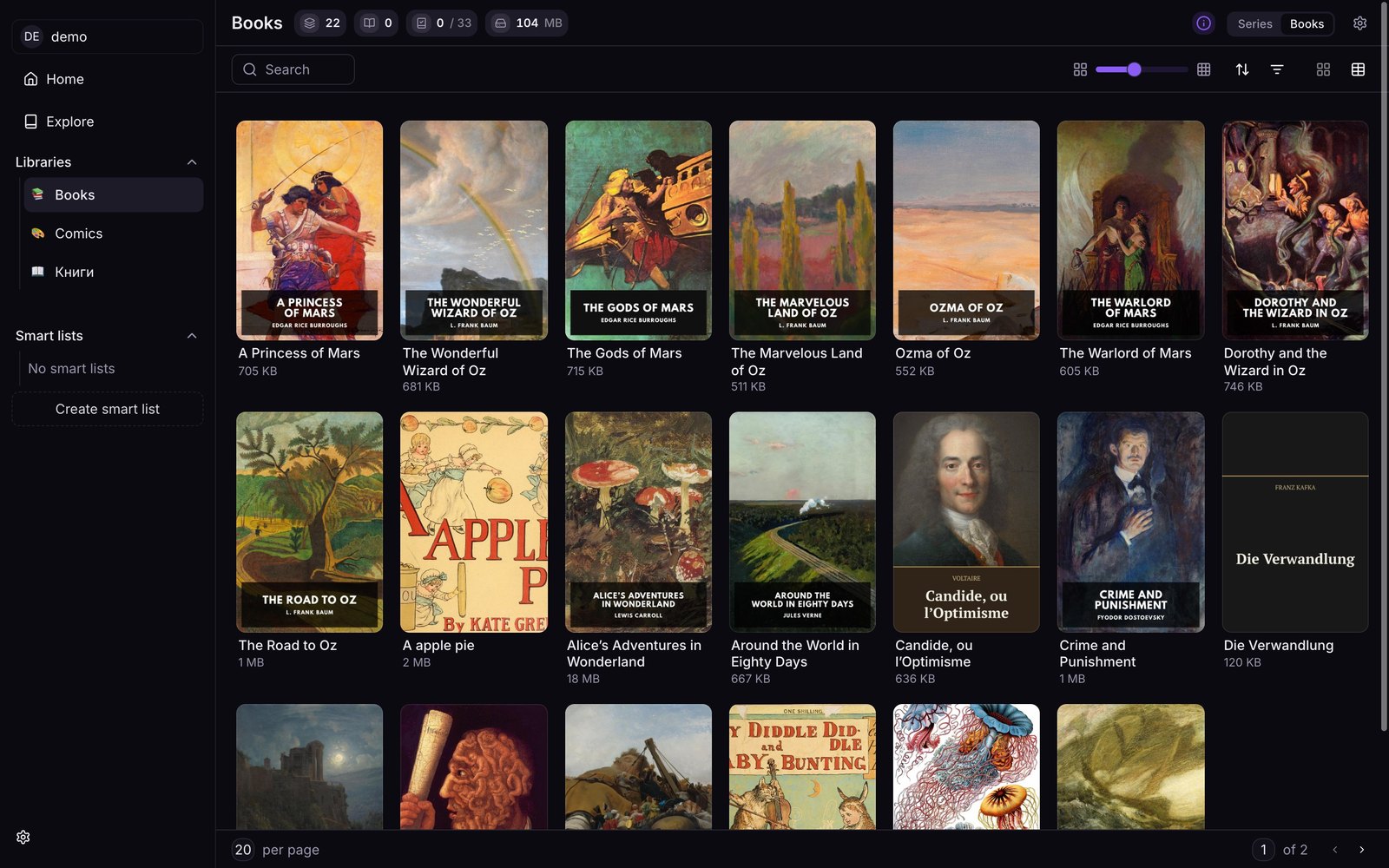Open The Warlord of Mars cover

(x=1131, y=230)
